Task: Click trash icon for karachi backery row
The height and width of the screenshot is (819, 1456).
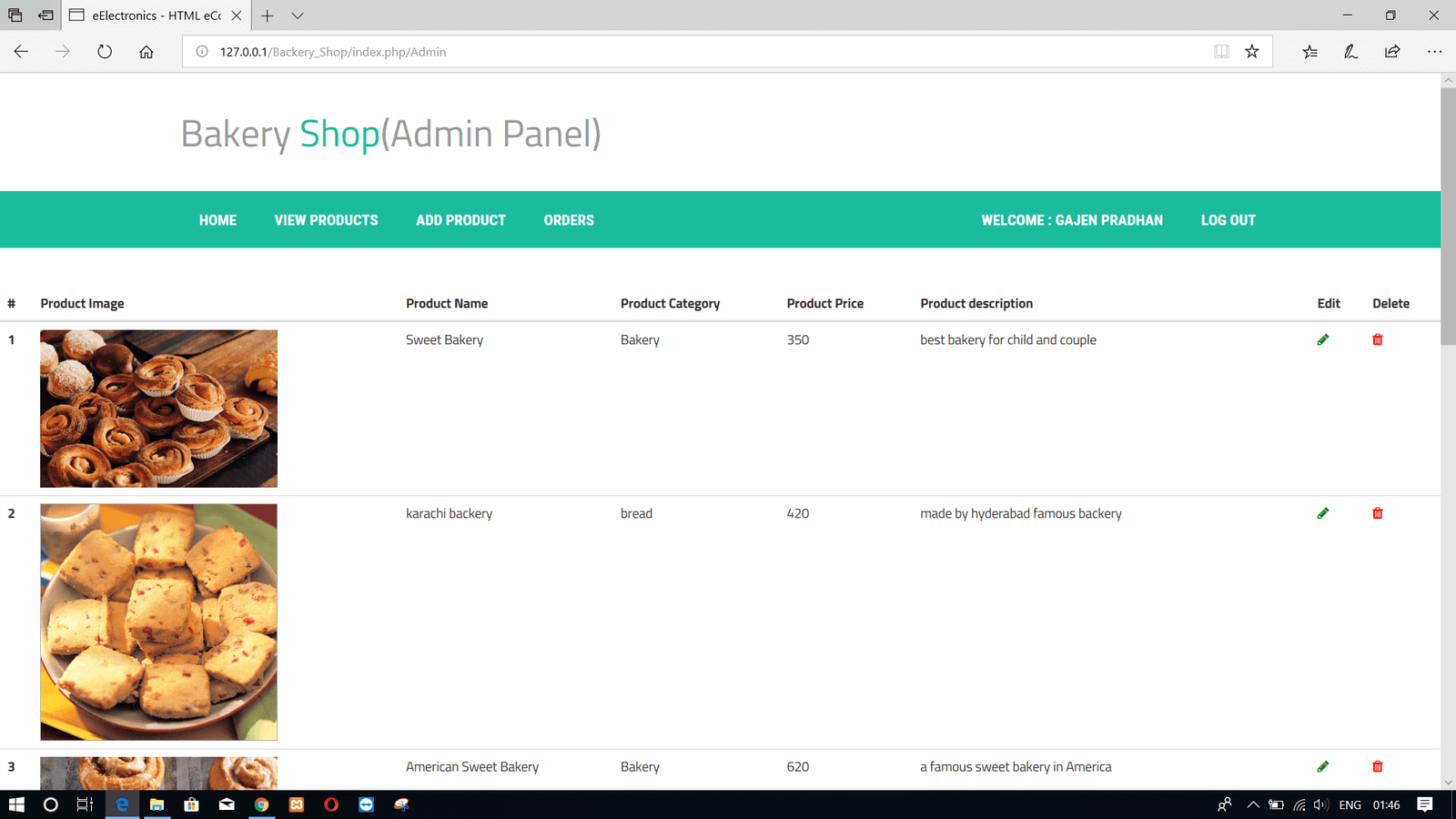Action: point(1377,513)
